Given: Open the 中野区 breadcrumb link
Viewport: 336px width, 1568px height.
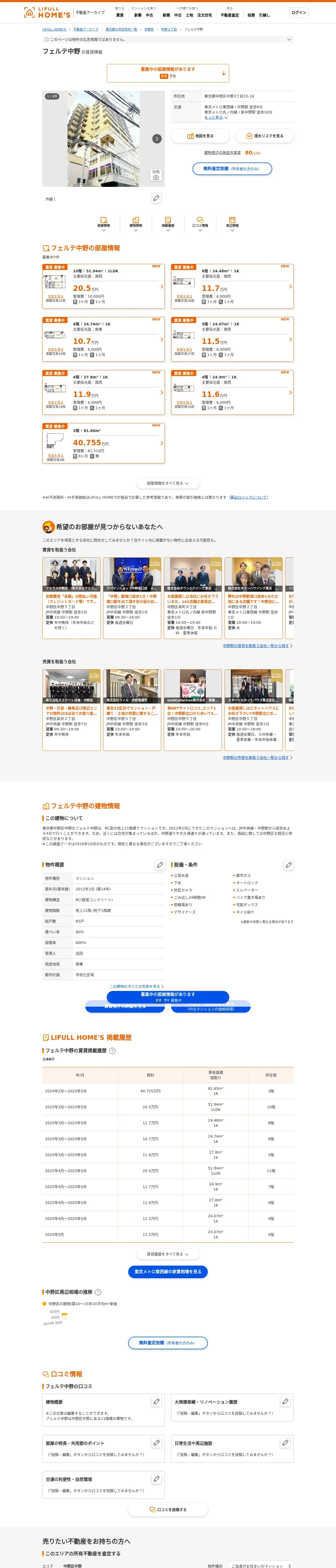Looking at the screenshot, I should click(x=149, y=29).
